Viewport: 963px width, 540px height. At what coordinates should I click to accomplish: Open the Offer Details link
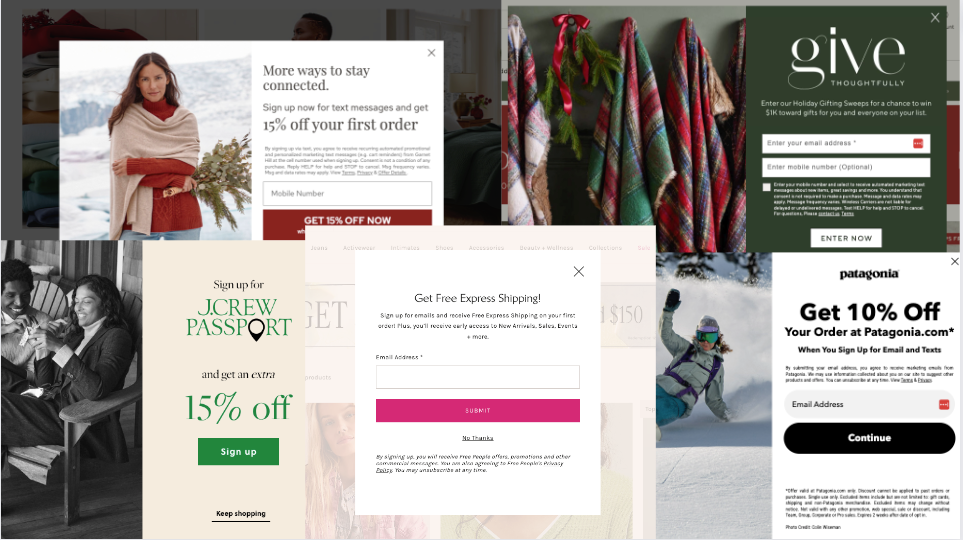pyautogui.click(x=392, y=173)
